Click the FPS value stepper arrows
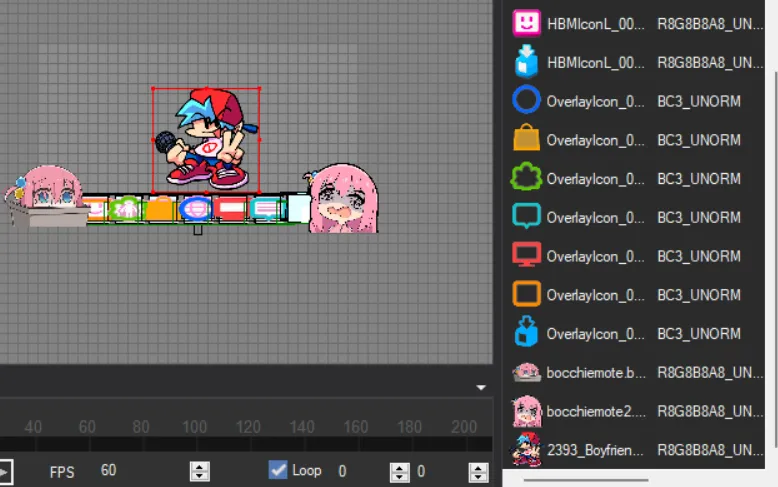The width and height of the screenshot is (778, 487). [200, 471]
